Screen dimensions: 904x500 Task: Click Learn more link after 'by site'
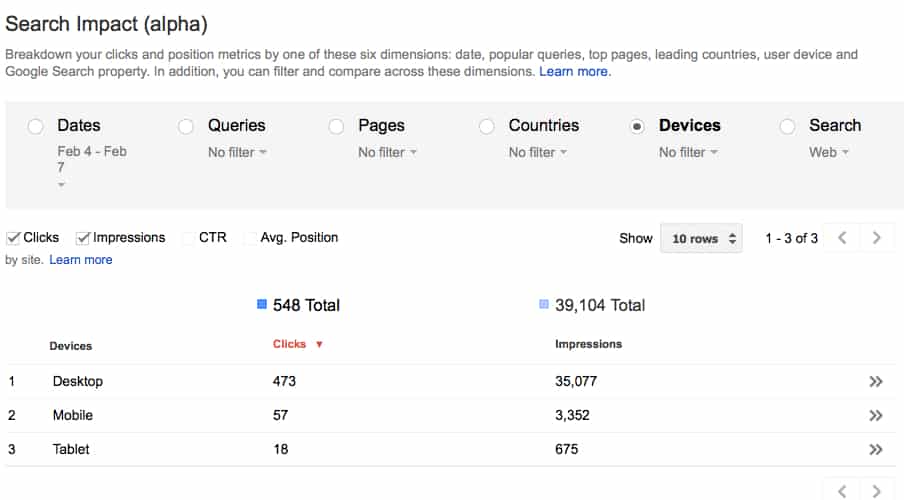[81, 260]
